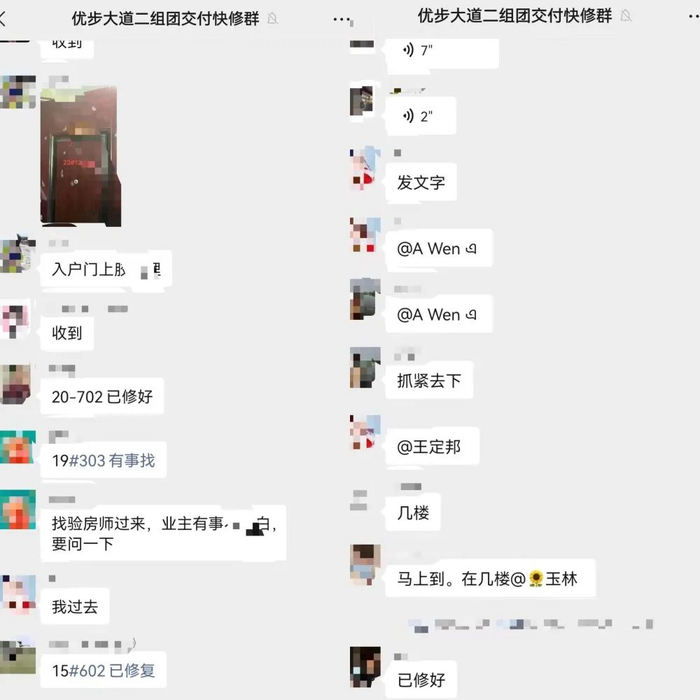Tap the '20-702 已修好' message bubble

point(102,396)
